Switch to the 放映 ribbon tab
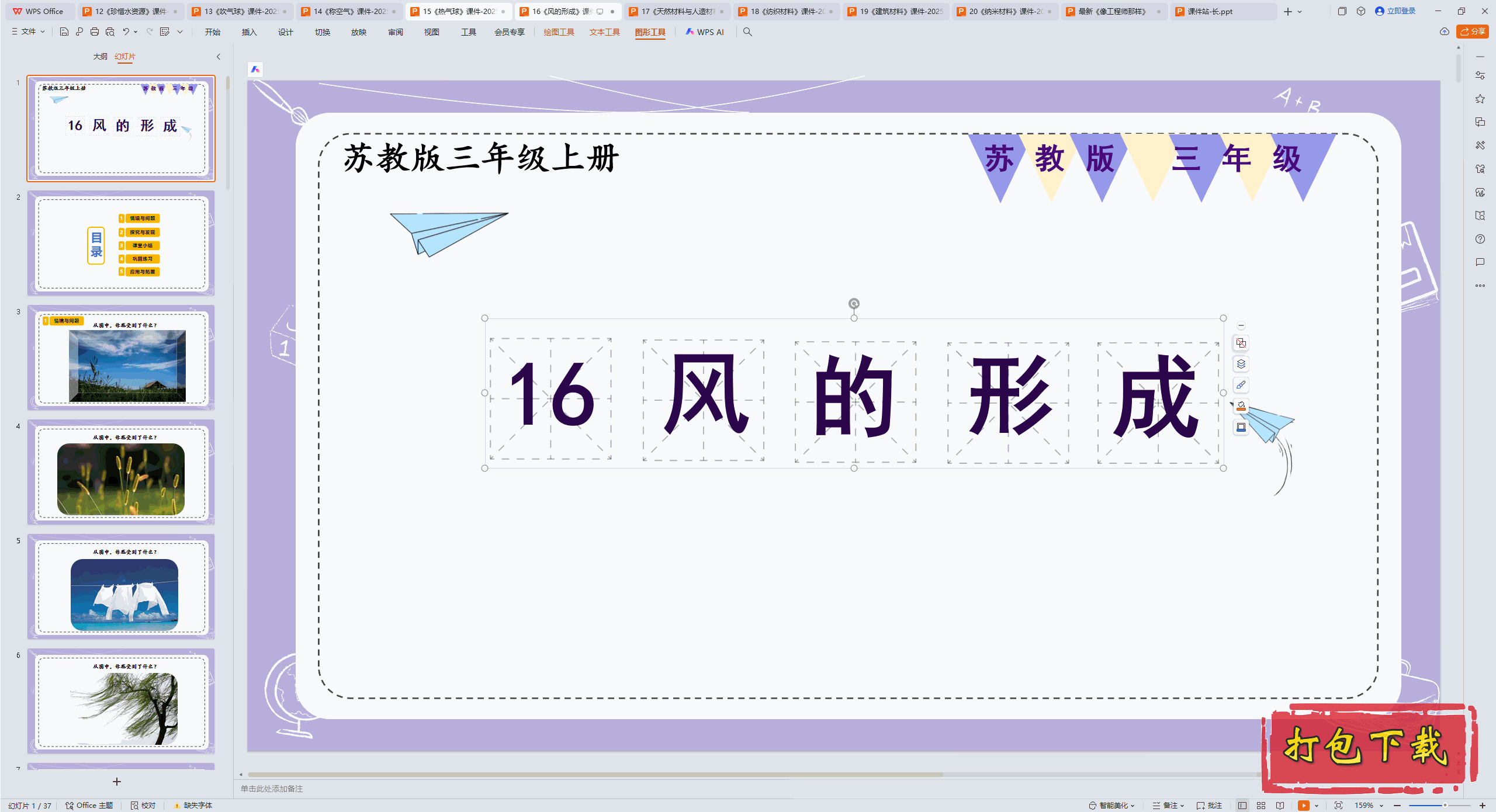The image size is (1496, 812). [359, 32]
